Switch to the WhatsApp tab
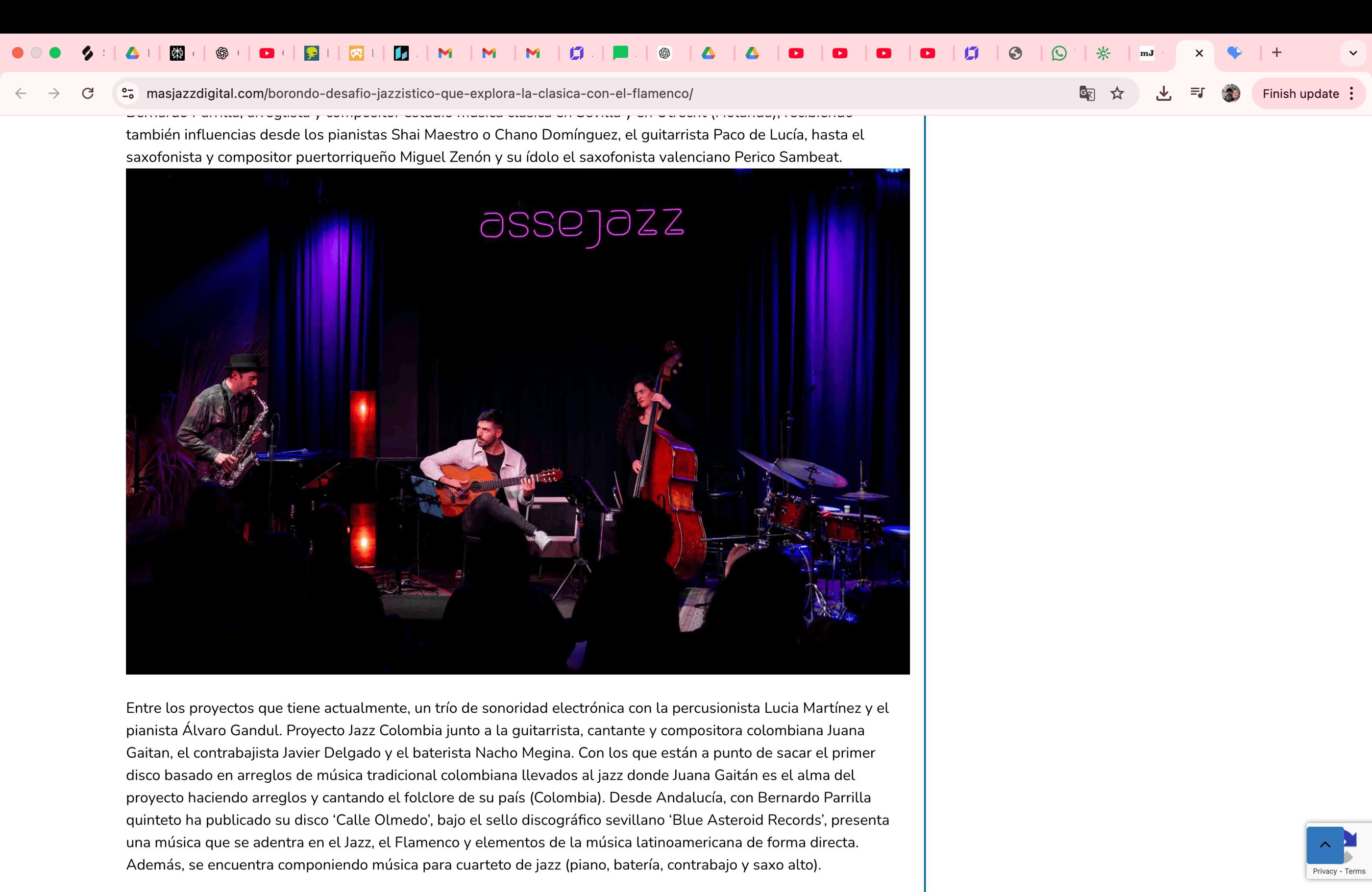The height and width of the screenshot is (892, 1372). (x=1059, y=53)
